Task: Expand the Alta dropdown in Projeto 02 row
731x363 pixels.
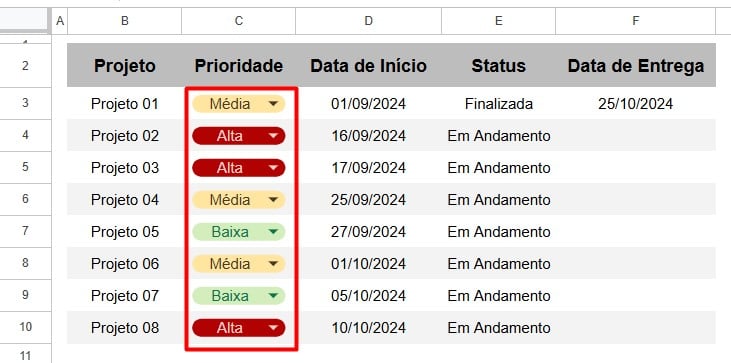Action: click(273, 136)
